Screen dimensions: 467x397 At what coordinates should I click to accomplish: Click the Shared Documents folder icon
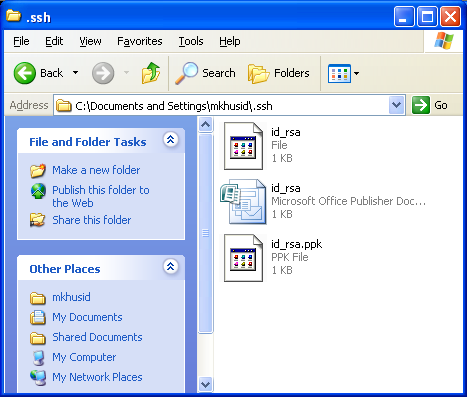(38, 338)
